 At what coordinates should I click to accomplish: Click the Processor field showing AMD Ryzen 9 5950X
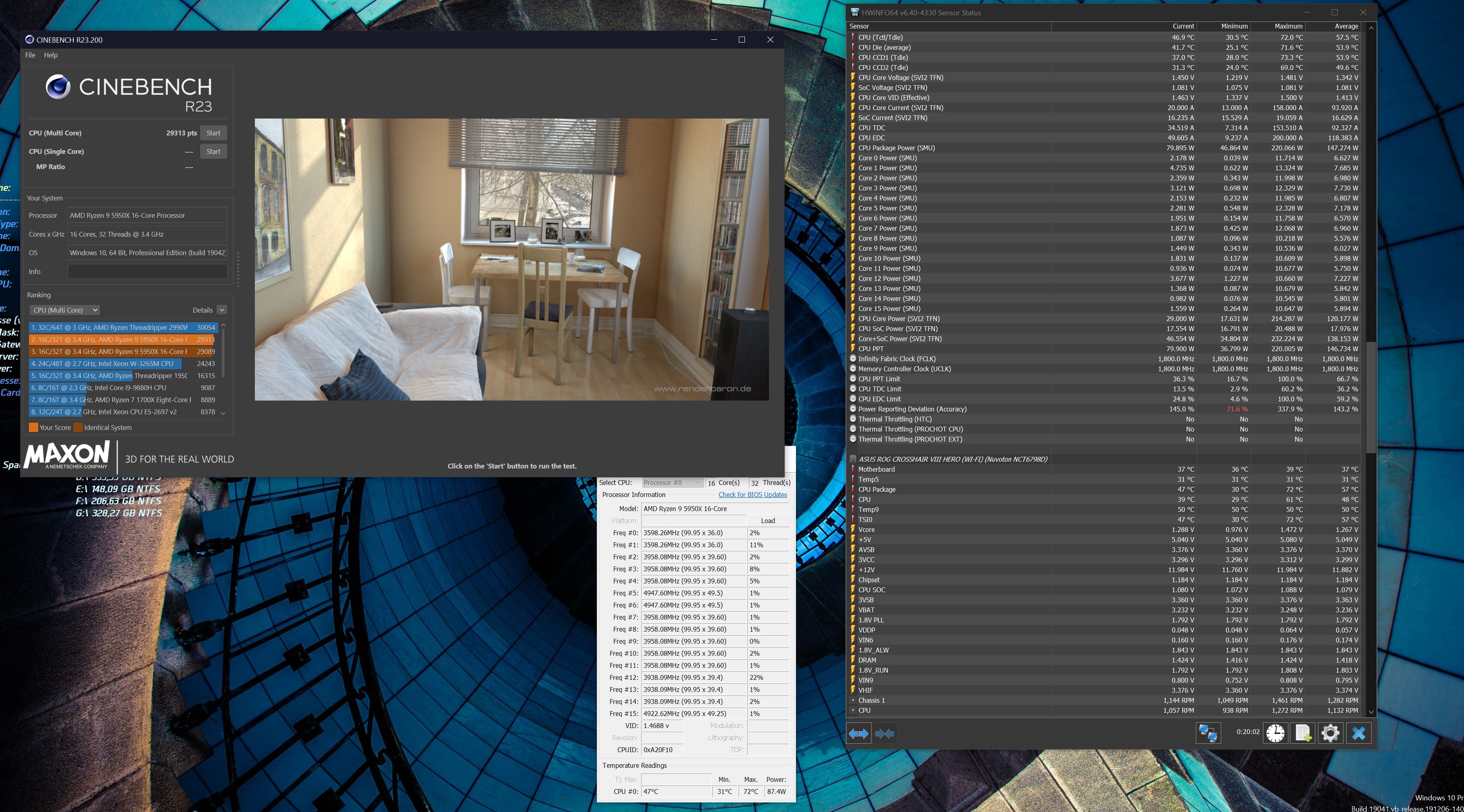[x=147, y=215]
